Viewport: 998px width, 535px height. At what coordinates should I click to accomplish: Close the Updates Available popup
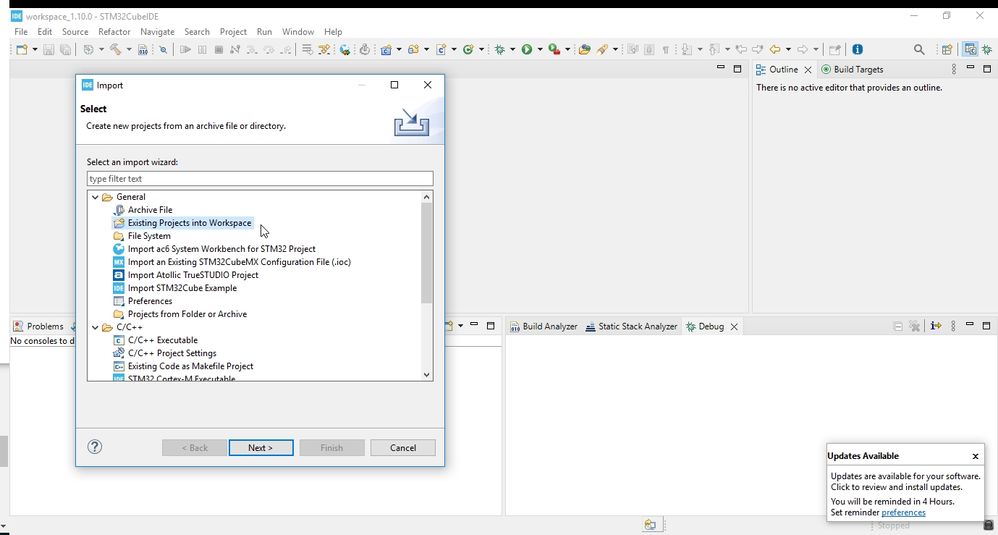(x=975, y=456)
